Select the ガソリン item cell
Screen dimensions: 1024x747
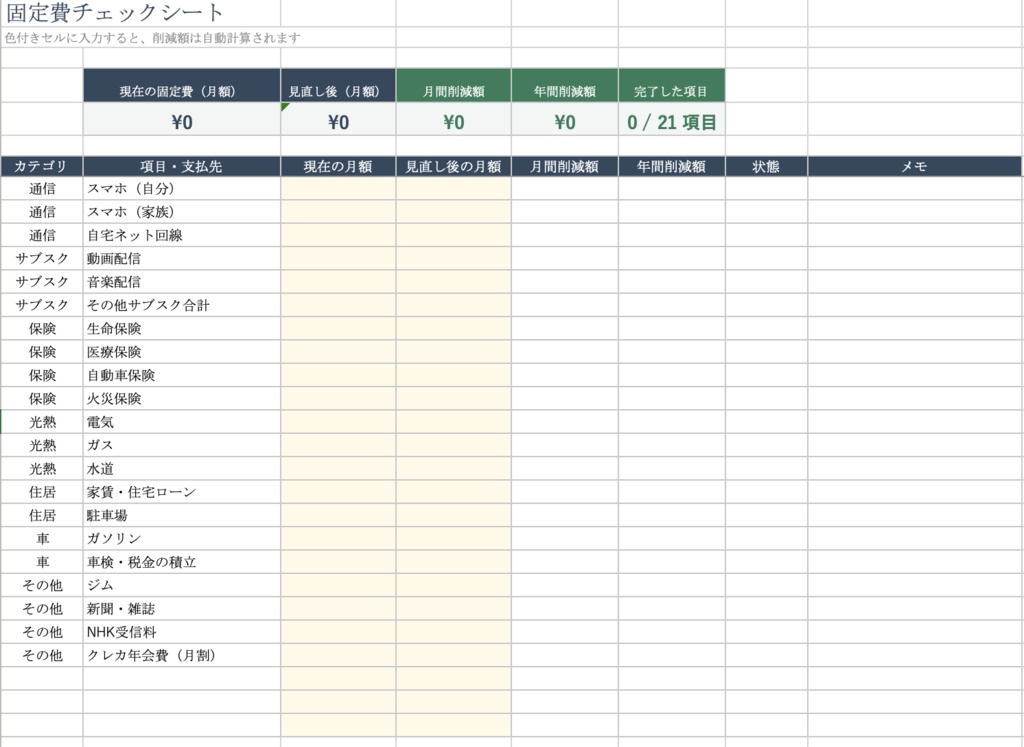(182, 539)
